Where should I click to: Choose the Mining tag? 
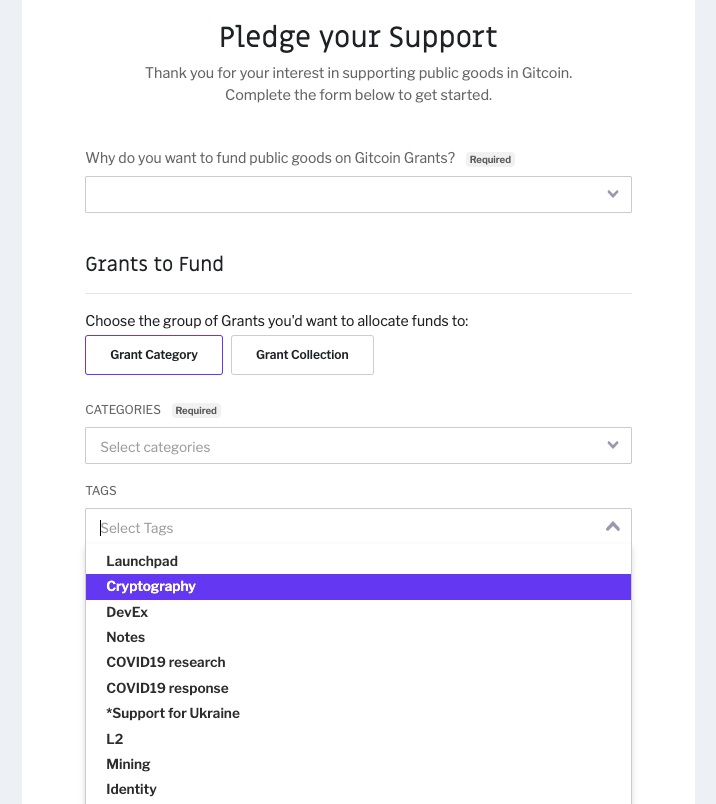[128, 764]
